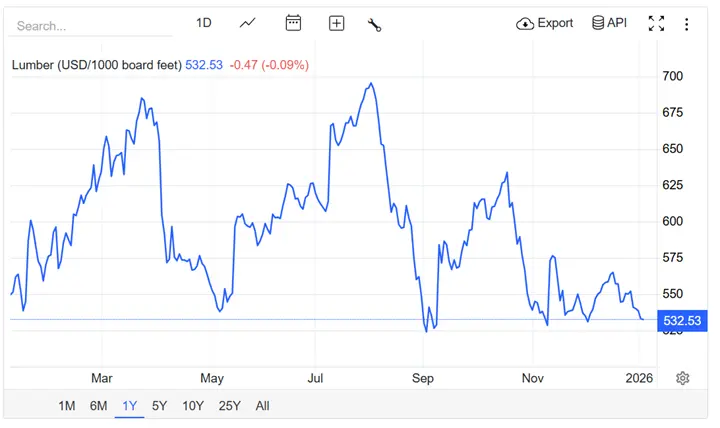This screenshot has height=428, width=720.
Task: Open chart settings gear icon
Action: [x=683, y=378]
